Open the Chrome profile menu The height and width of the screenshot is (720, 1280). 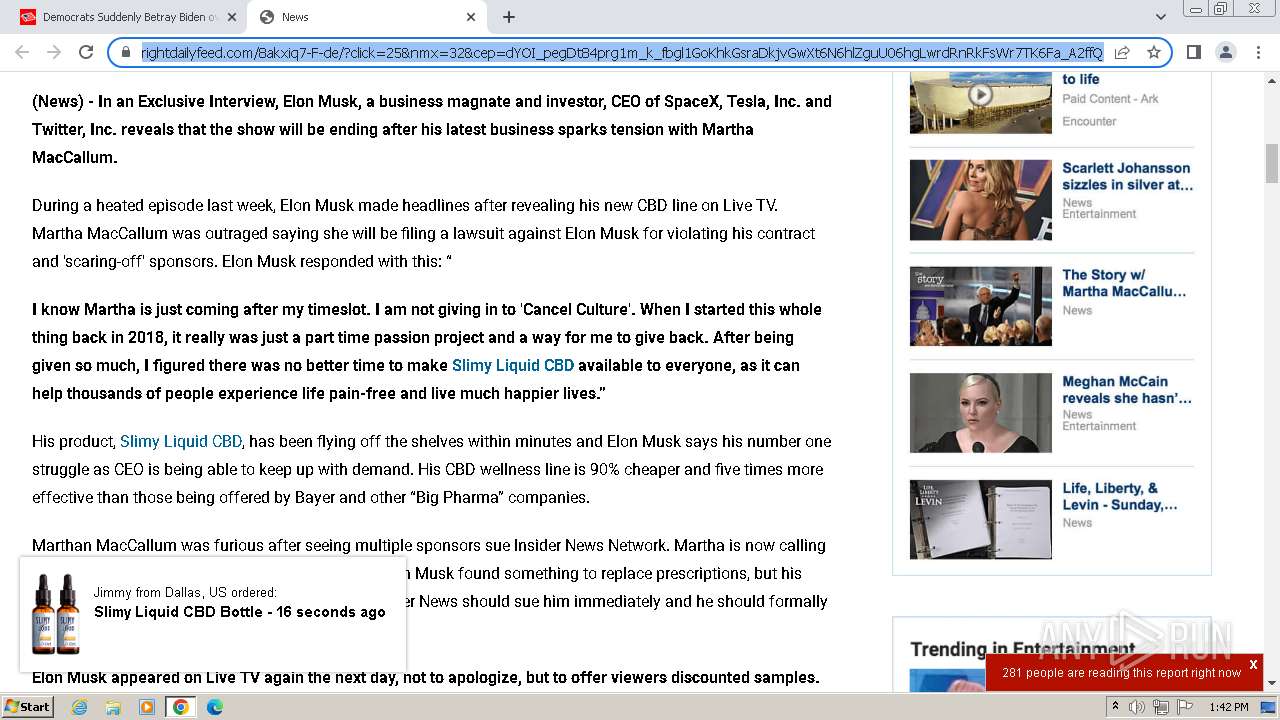[1225, 52]
